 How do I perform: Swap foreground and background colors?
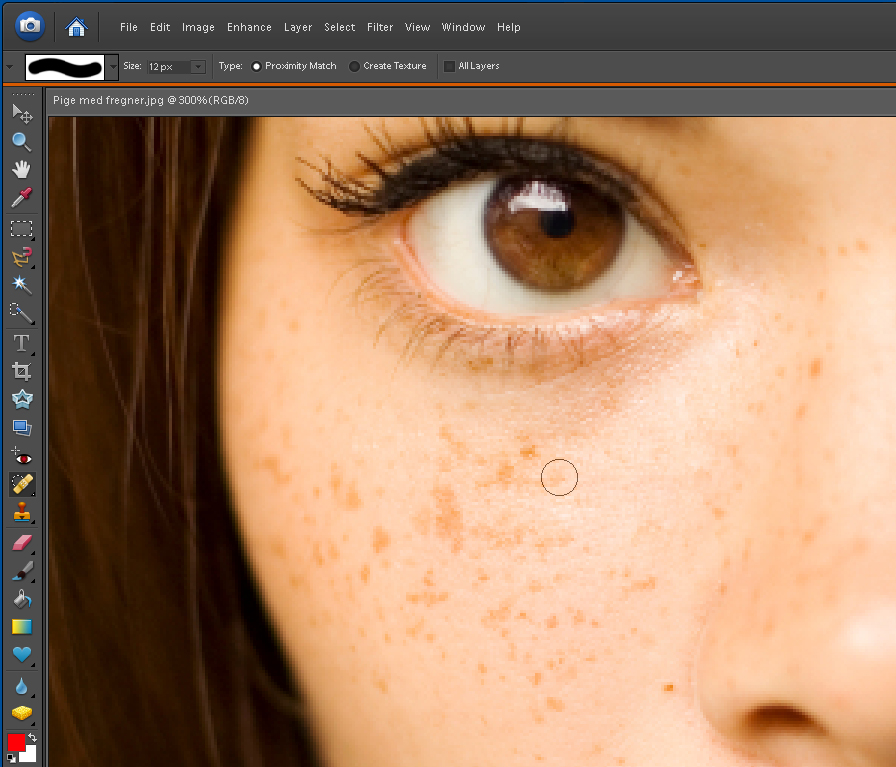click(32, 736)
